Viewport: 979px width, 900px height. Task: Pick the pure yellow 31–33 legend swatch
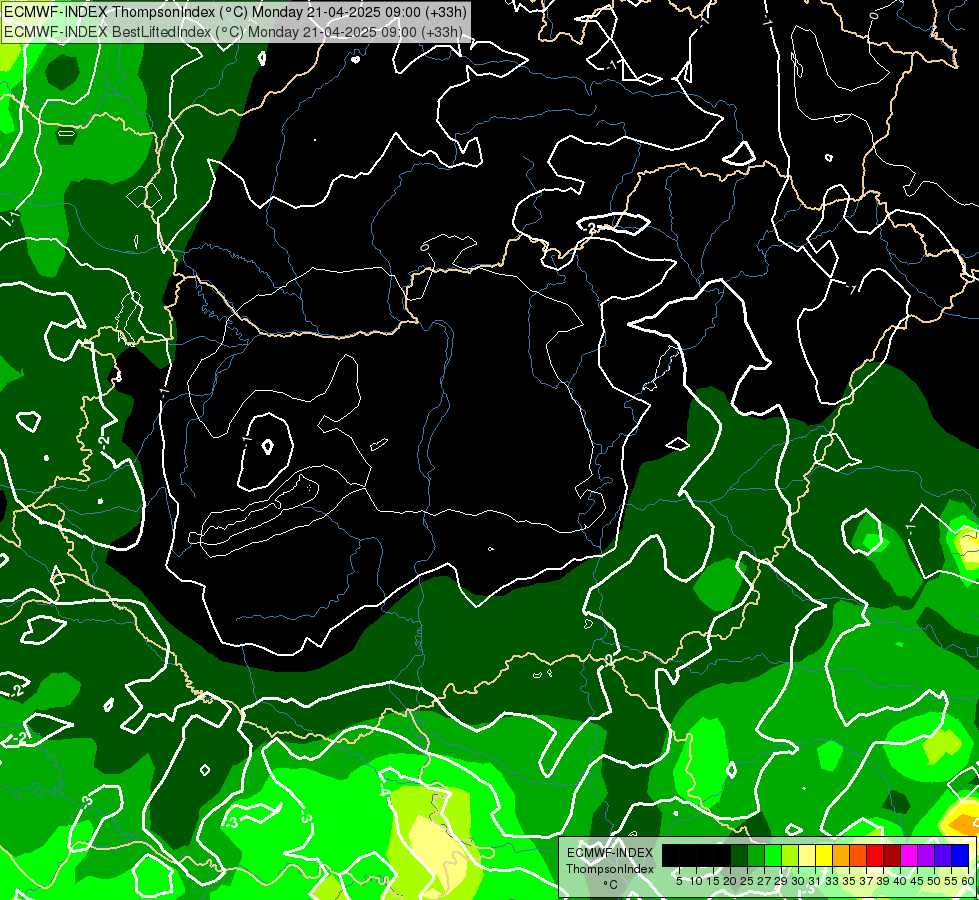[824, 856]
